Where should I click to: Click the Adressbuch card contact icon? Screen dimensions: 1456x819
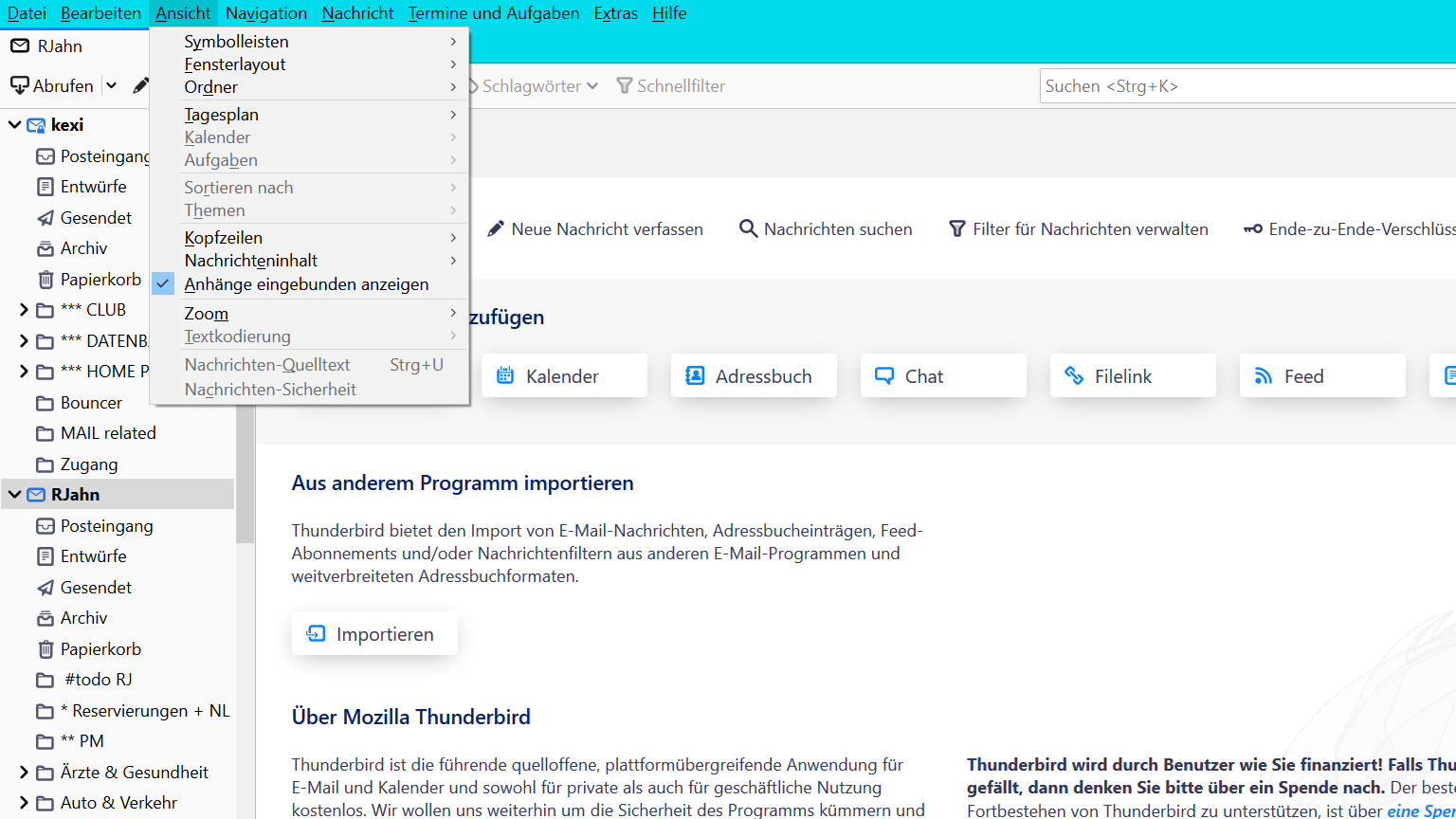point(695,376)
